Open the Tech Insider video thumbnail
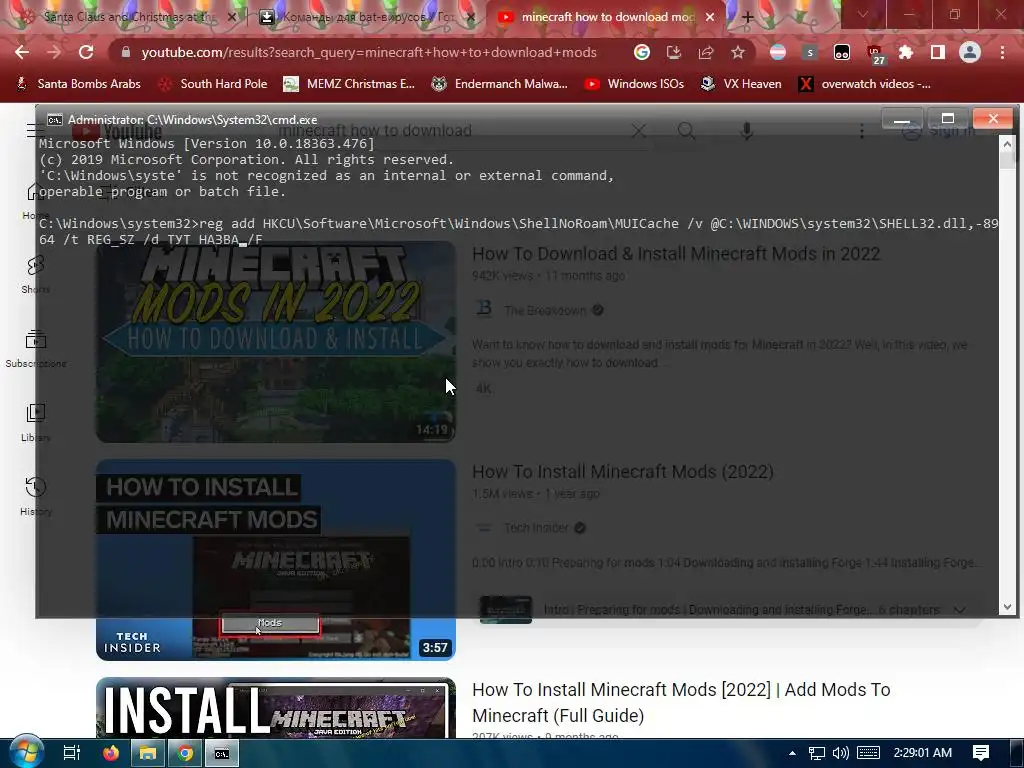Viewport: 1024px width, 768px height. [276, 560]
